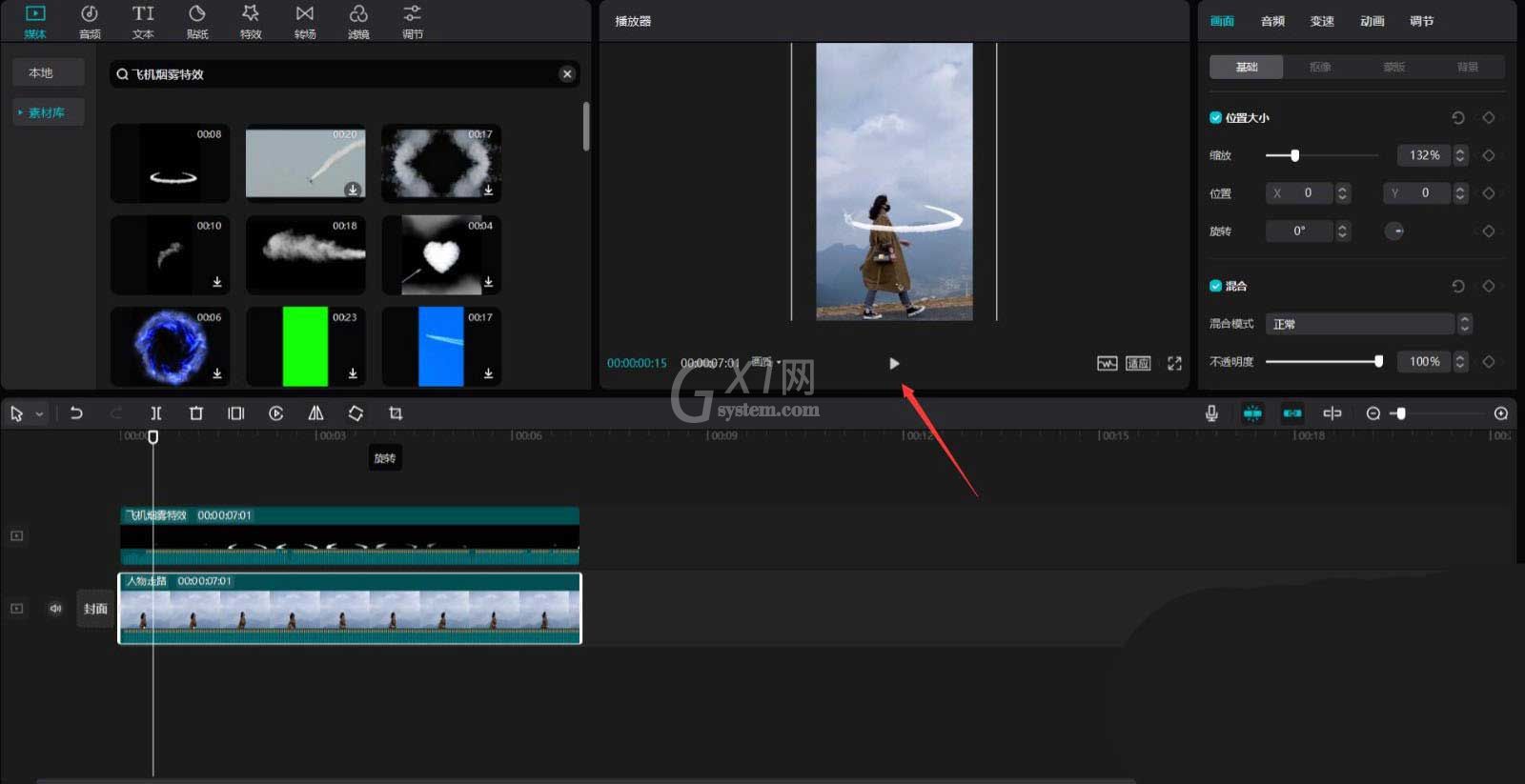
Task: Add keyframe for 位置大小 section
Action: pyautogui.click(x=1489, y=118)
